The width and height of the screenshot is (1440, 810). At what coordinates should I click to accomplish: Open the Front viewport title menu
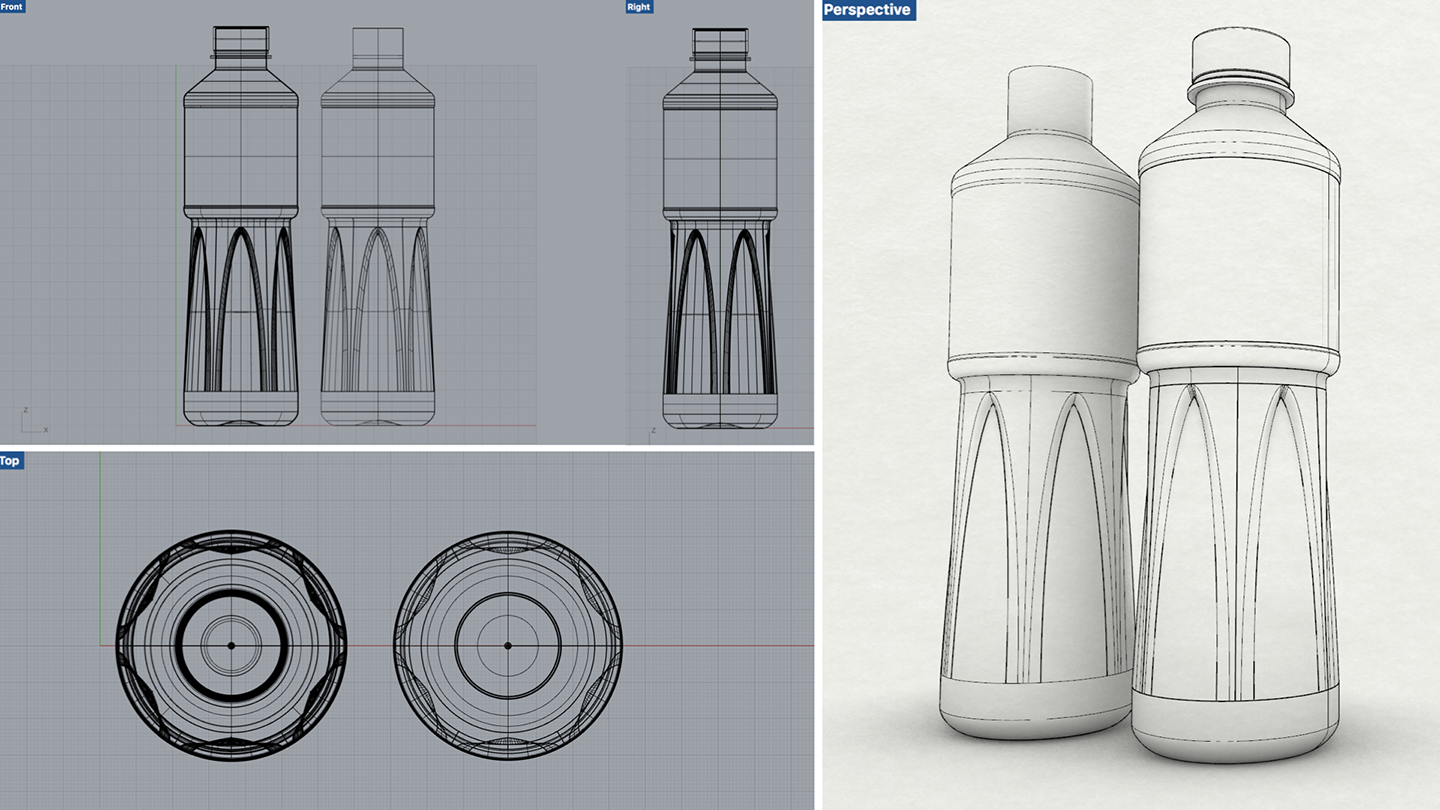(13, 6)
